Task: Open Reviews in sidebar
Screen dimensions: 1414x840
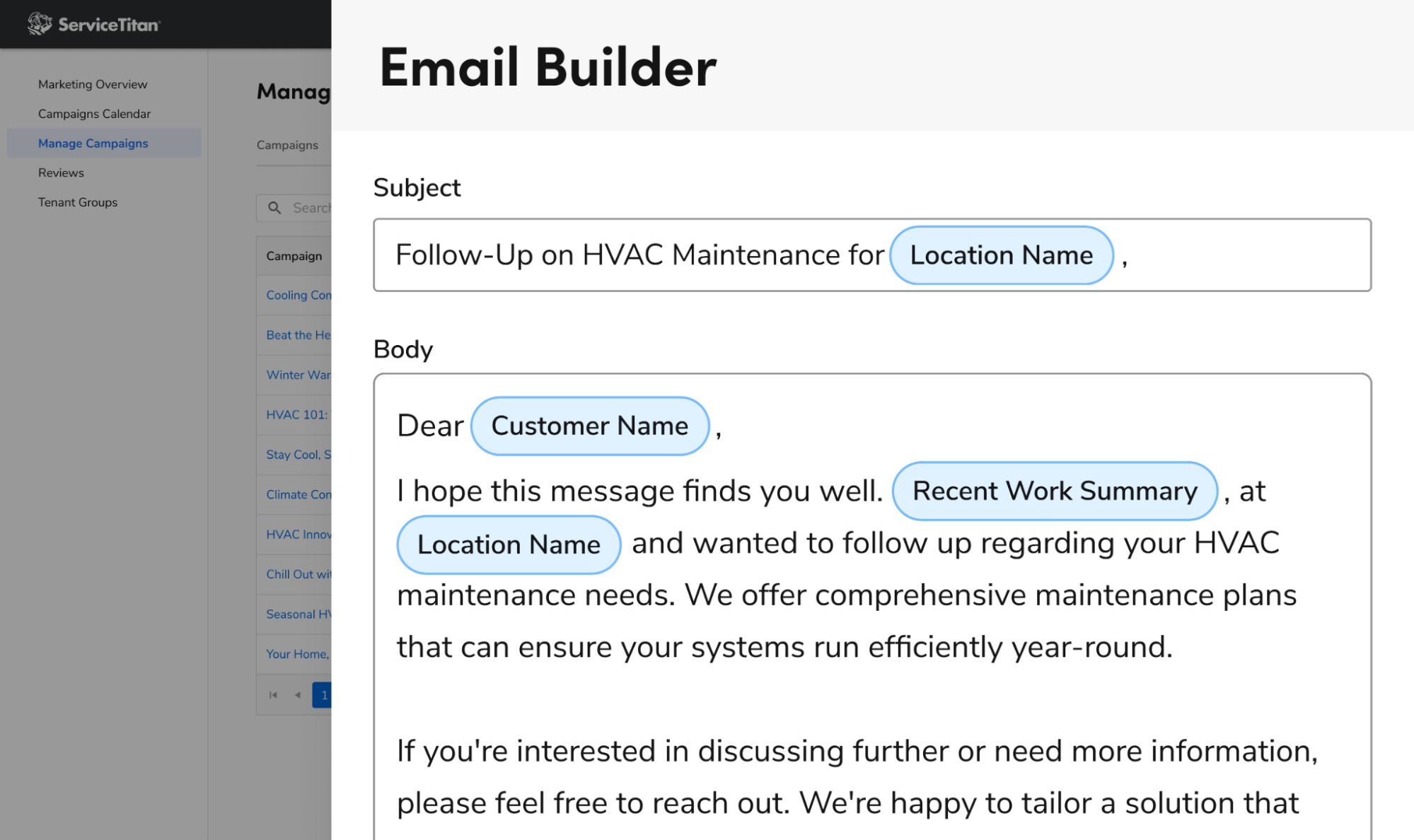Action: [x=61, y=173]
